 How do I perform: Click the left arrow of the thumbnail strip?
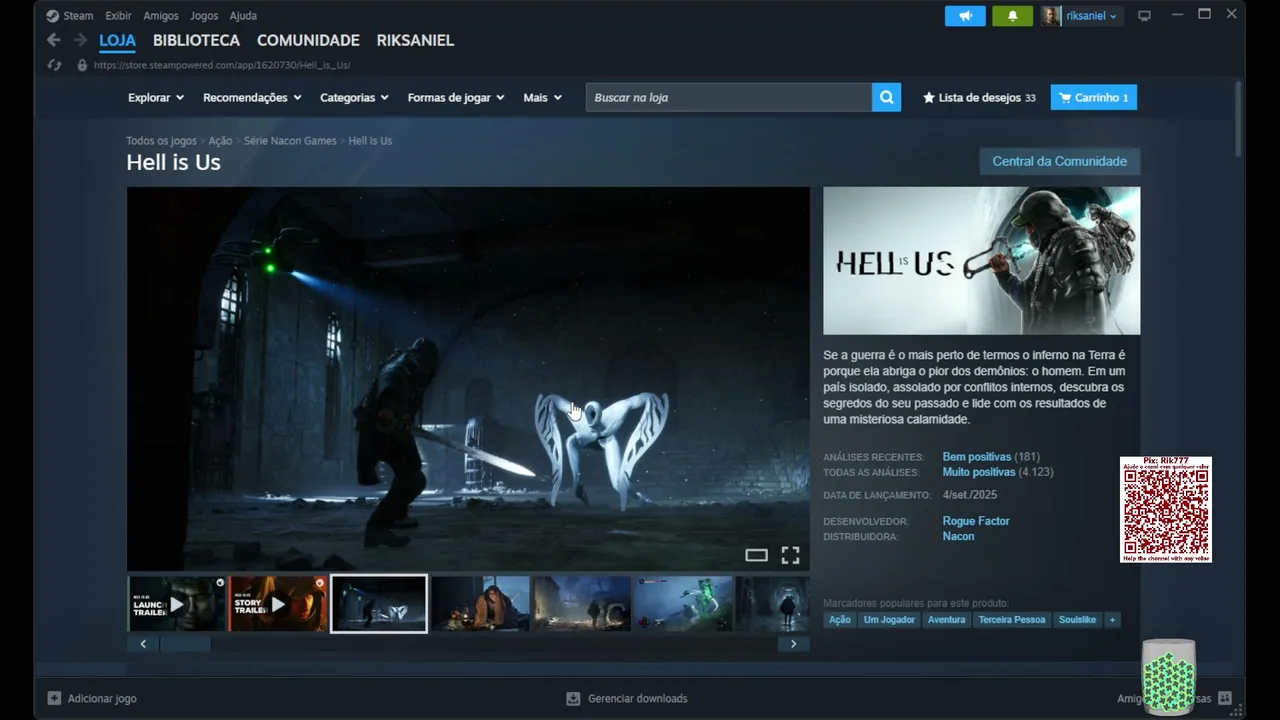coord(143,644)
